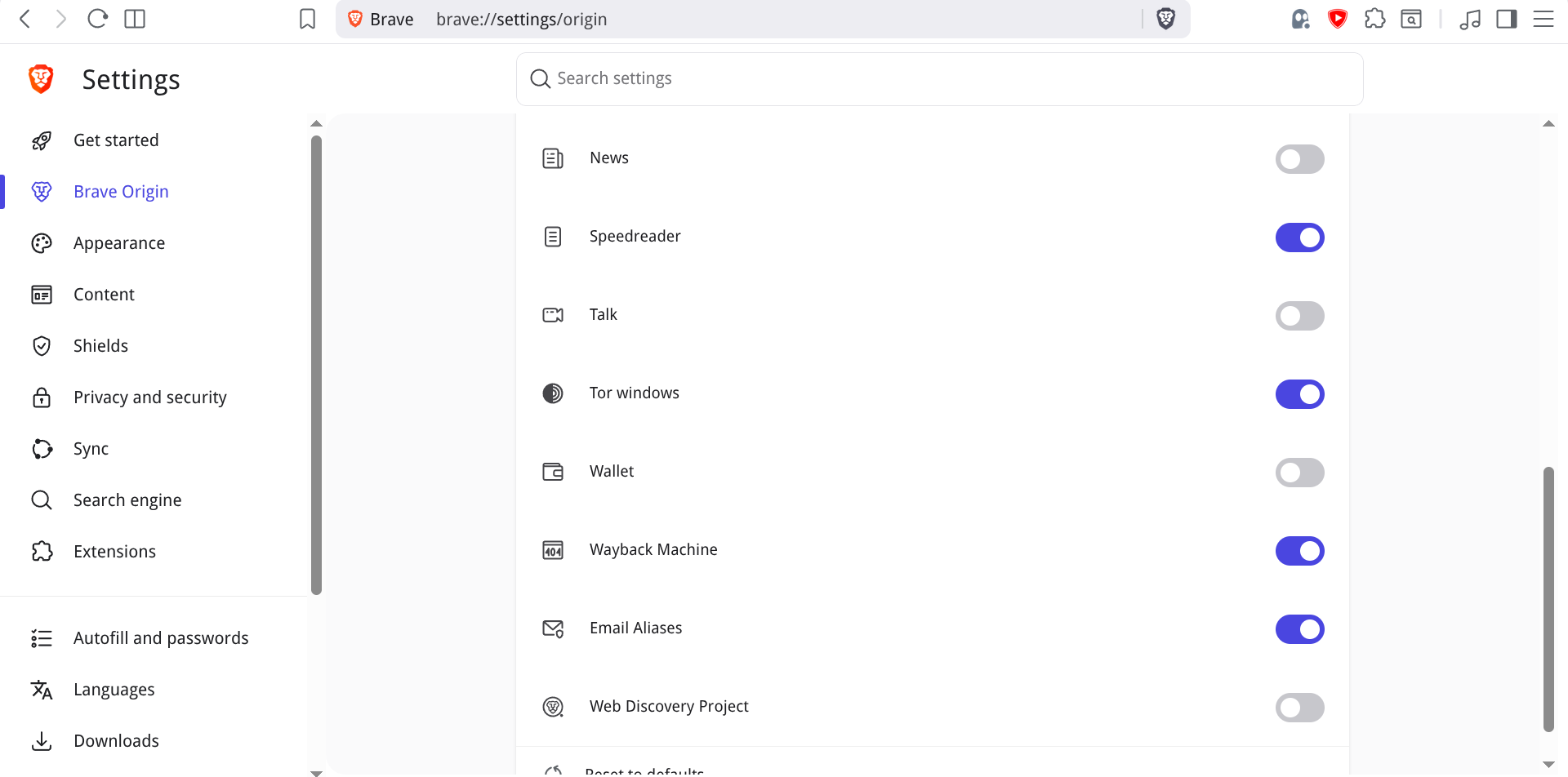Screen dimensions: 1568x777
Task: Click the red play-shield extension icon
Action: click(x=1338, y=19)
